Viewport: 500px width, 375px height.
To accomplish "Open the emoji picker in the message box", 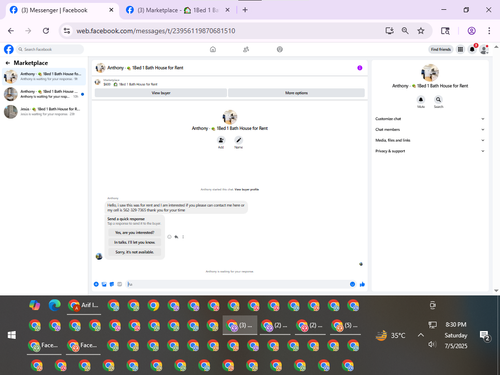I will tap(352, 284).
